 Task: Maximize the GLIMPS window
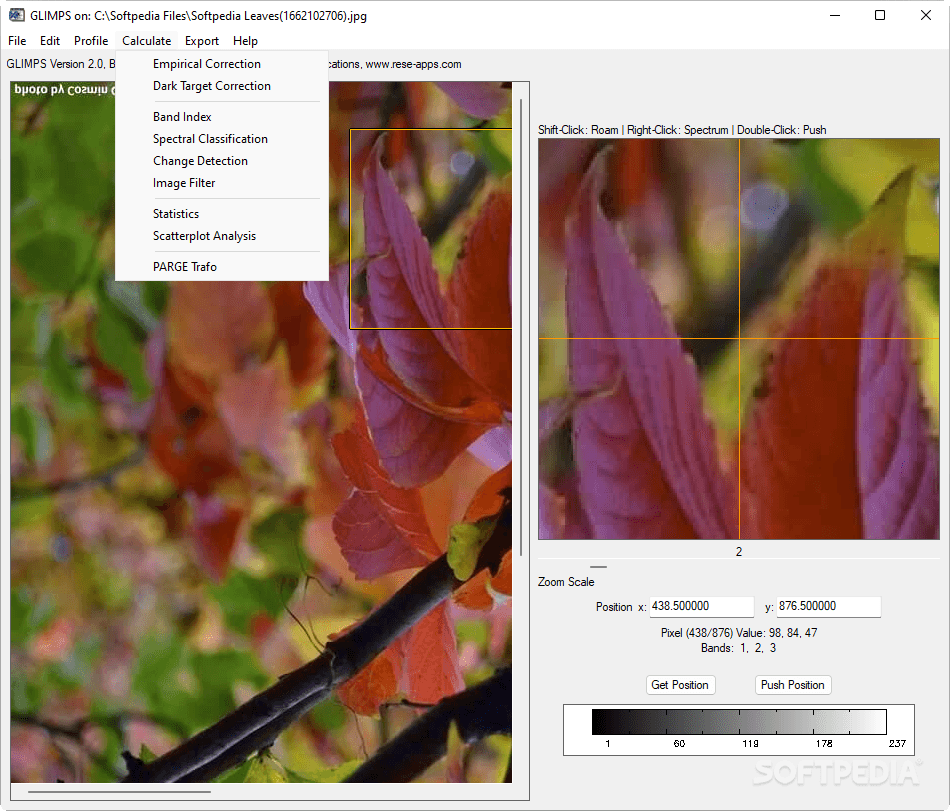[880, 15]
